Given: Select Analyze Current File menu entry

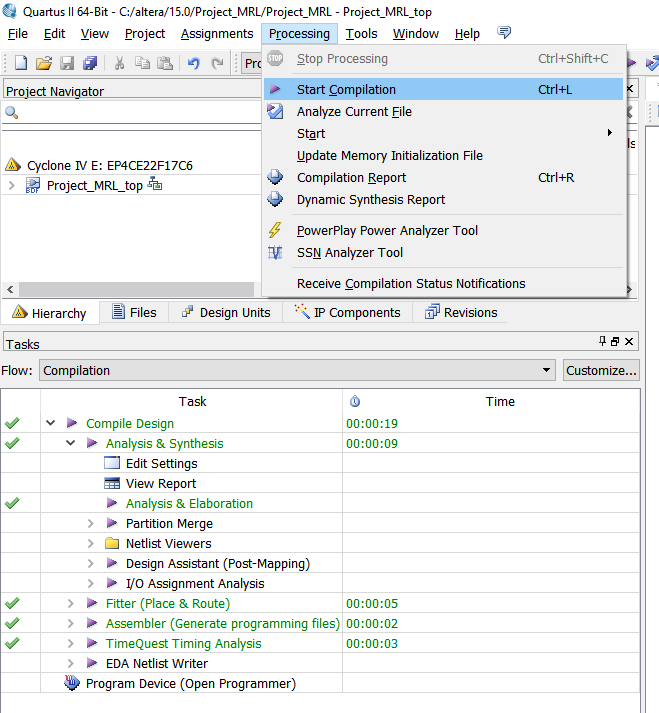Looking at the screenshot, I should [x=443, y=111].
